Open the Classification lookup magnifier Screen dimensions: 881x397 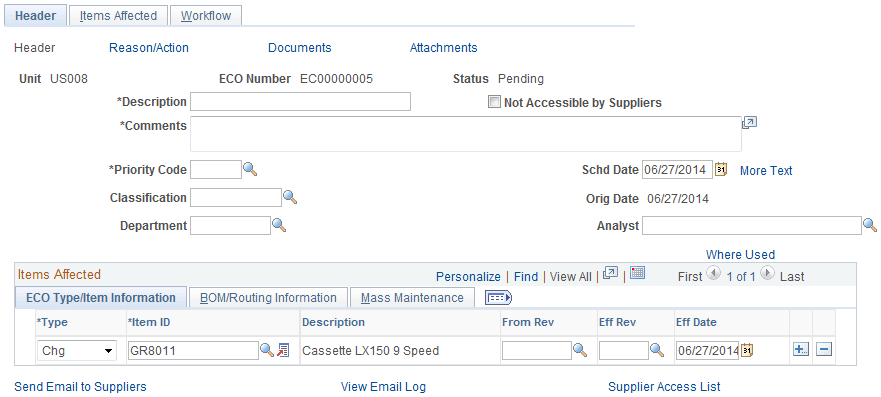pyautogui.click(x=289, y=197)
